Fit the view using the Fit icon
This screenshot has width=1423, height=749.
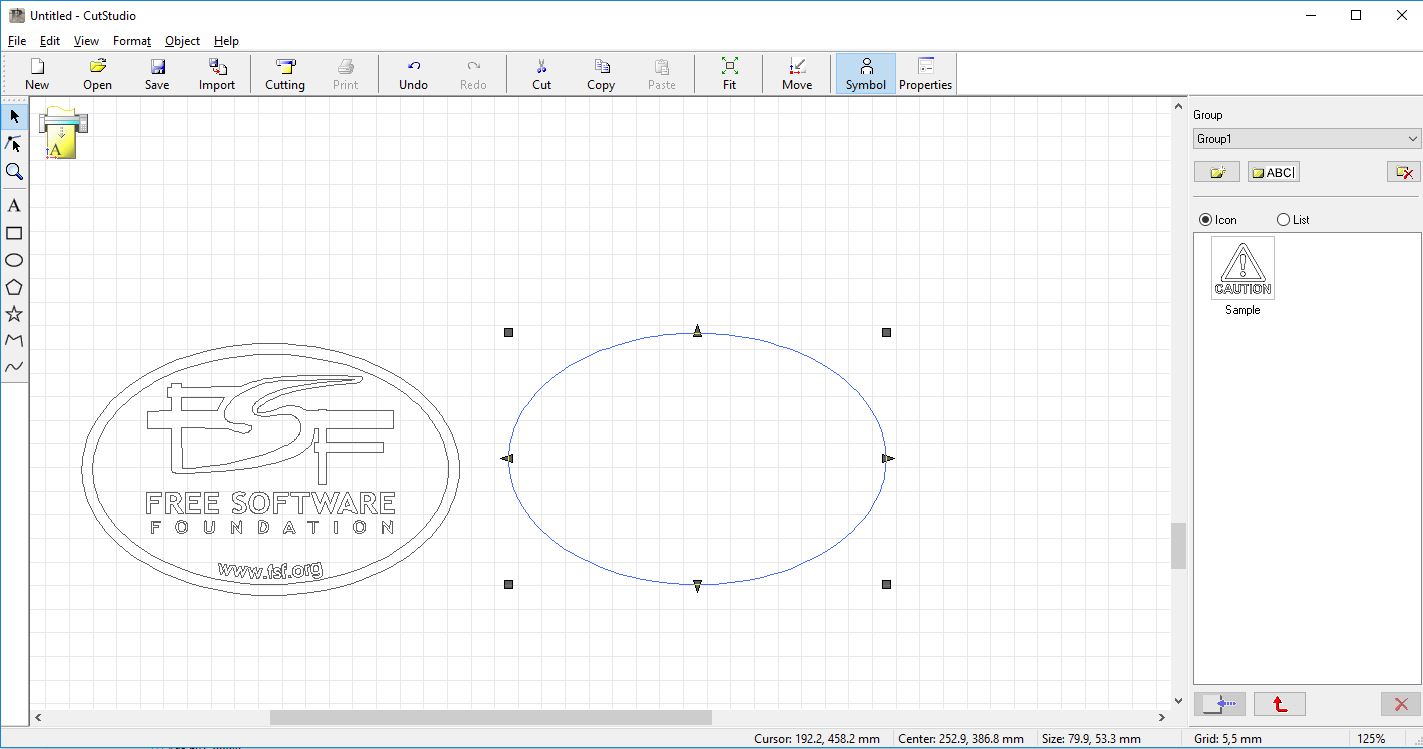click(729, 74)
